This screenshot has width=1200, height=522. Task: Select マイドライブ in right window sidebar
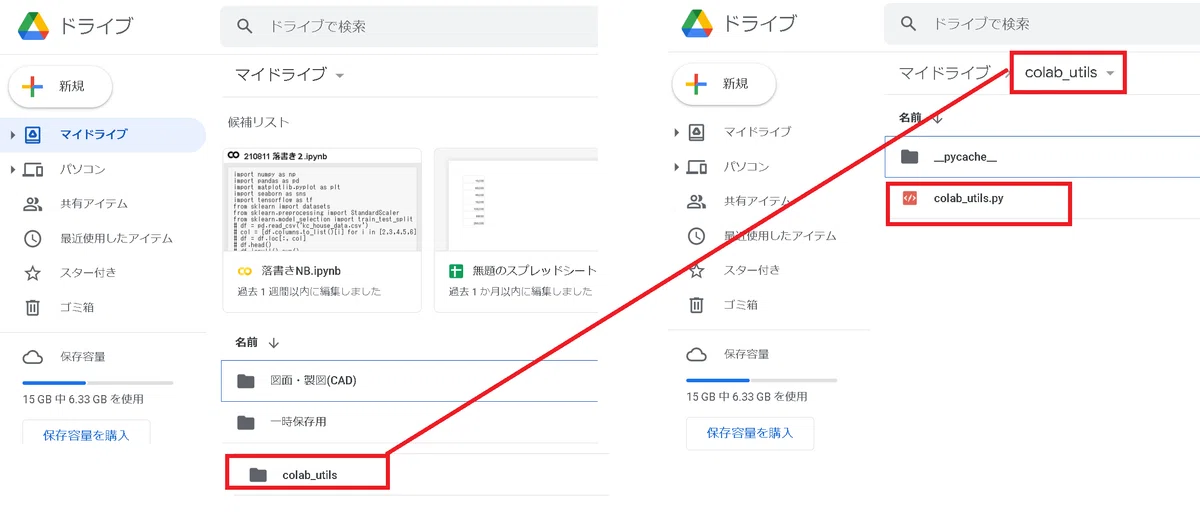(757, 131)
